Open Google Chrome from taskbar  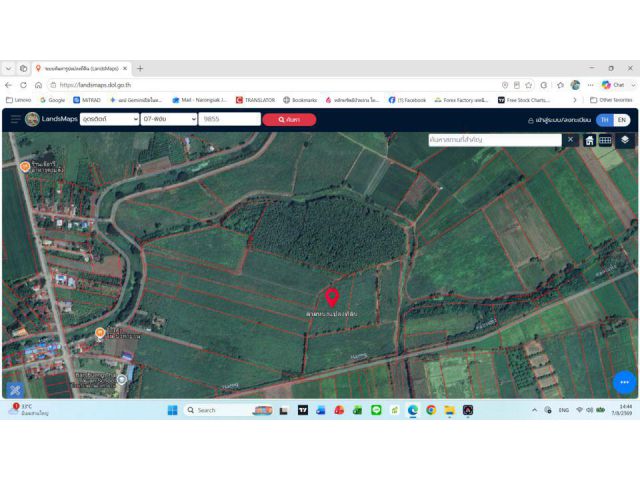click(431, 410)
